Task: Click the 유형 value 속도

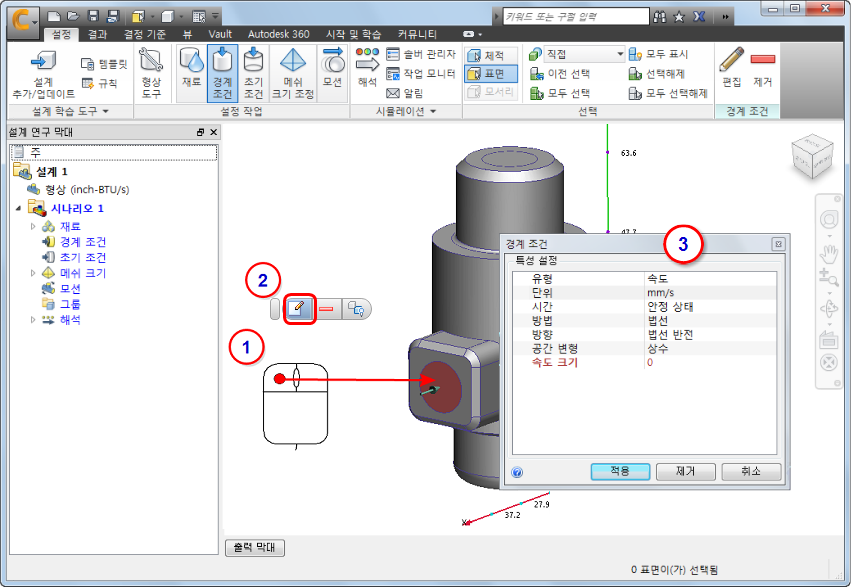Action: pos(657,279)
